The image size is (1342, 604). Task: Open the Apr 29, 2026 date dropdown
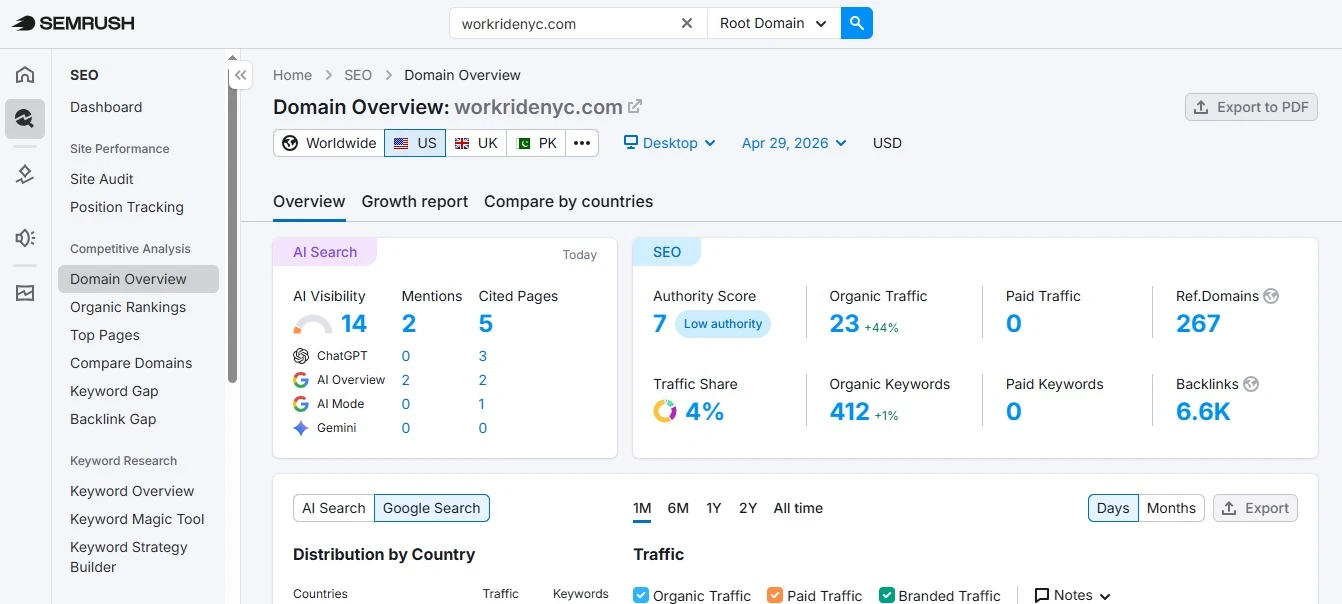[x=794, y=143]
